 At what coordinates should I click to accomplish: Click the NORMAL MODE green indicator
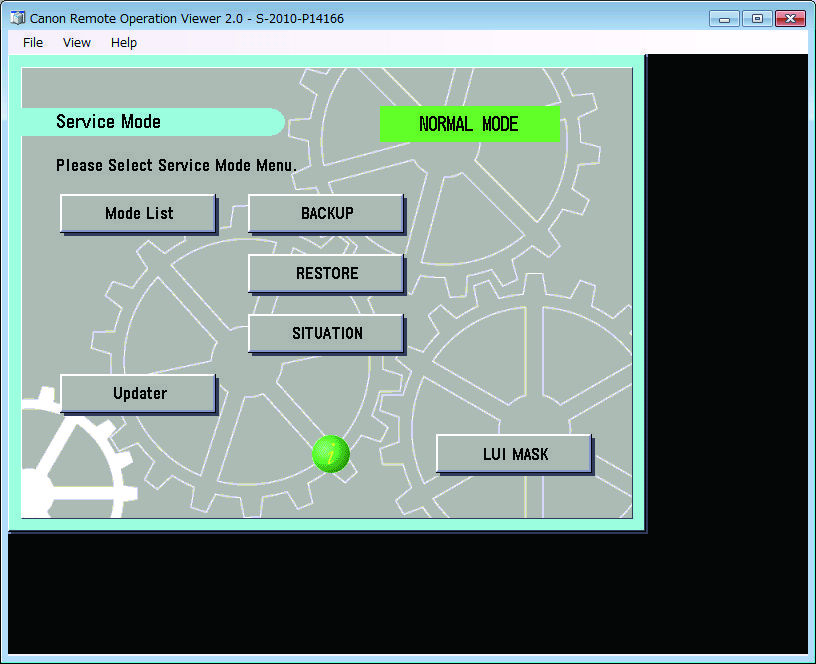(470, 124)
